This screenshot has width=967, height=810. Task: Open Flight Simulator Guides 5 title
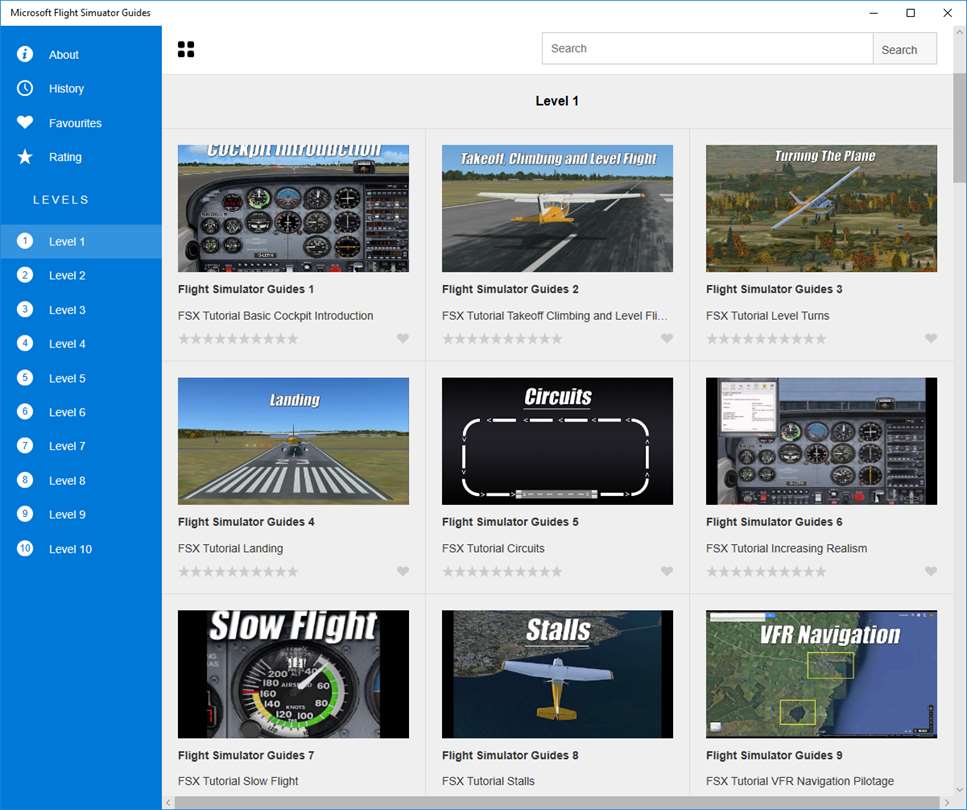(510, 521)
